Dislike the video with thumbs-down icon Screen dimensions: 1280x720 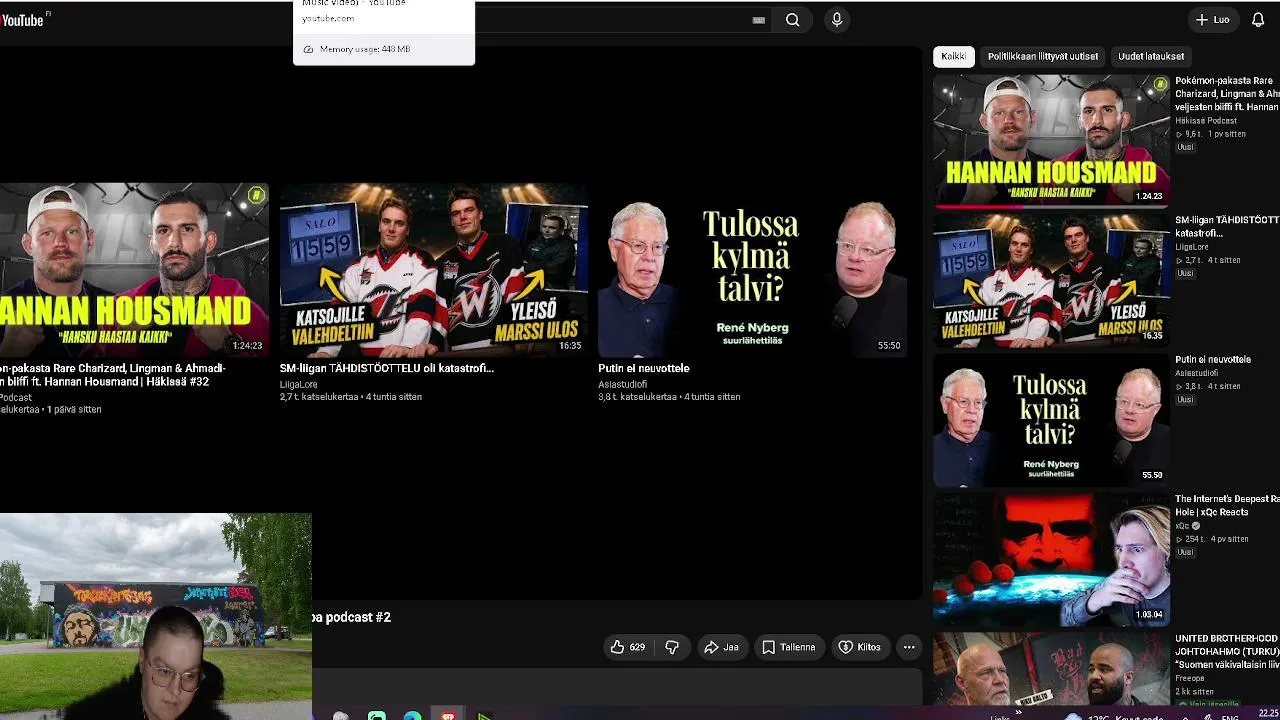pyautogui.click(x=672, y=647)
